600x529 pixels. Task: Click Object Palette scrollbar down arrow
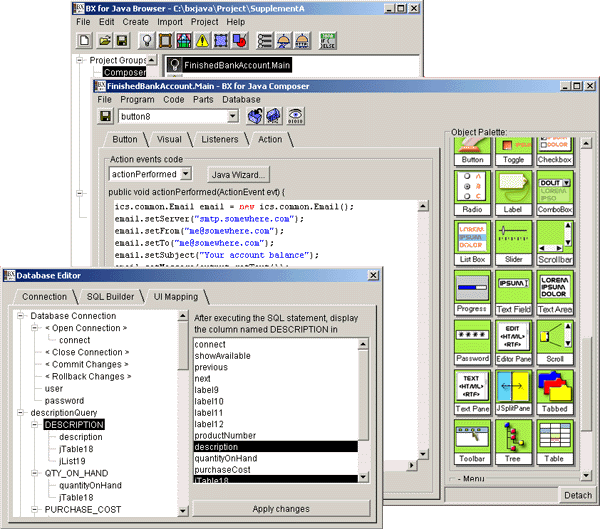[x=586, y=475]
